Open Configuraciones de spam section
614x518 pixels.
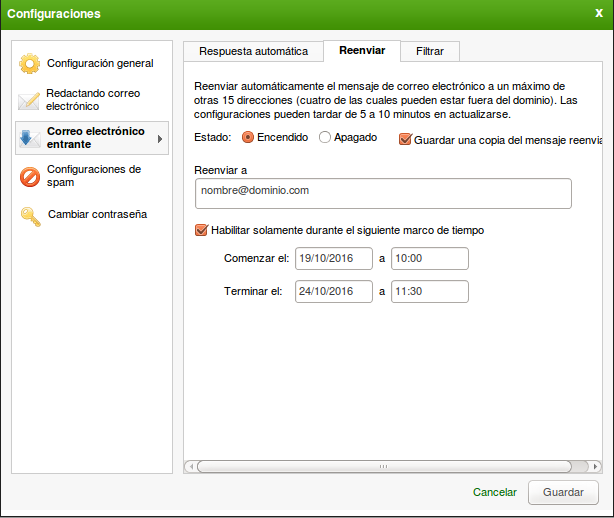click(x=92, y=176)
